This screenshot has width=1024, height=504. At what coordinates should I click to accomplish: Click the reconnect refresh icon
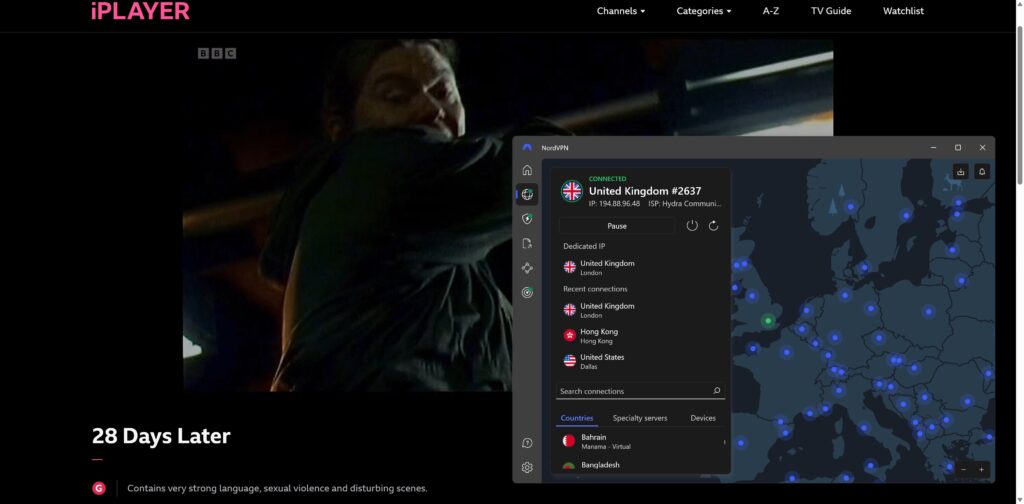[713, 225]
